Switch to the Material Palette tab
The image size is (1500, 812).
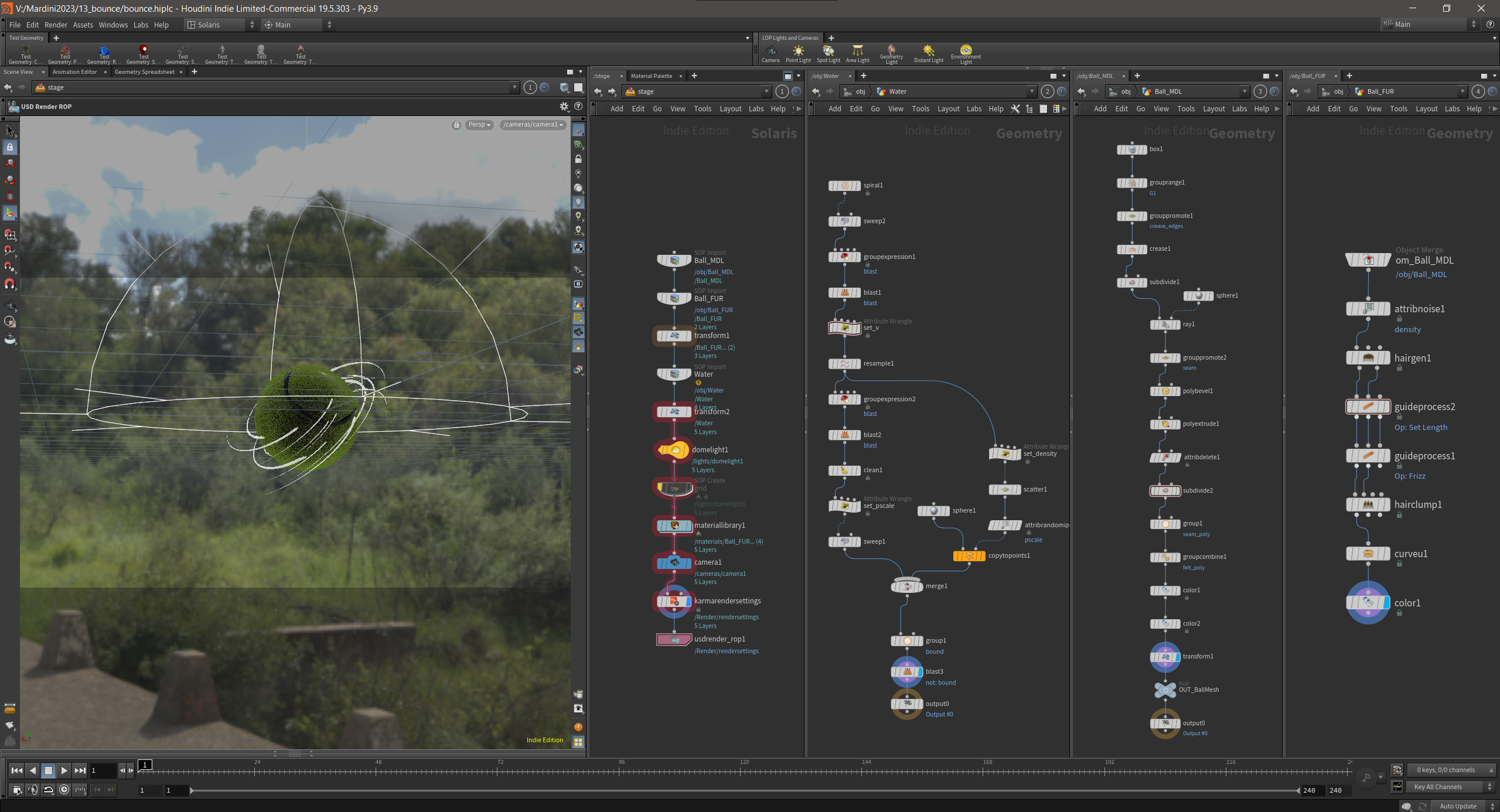point(651,76)
